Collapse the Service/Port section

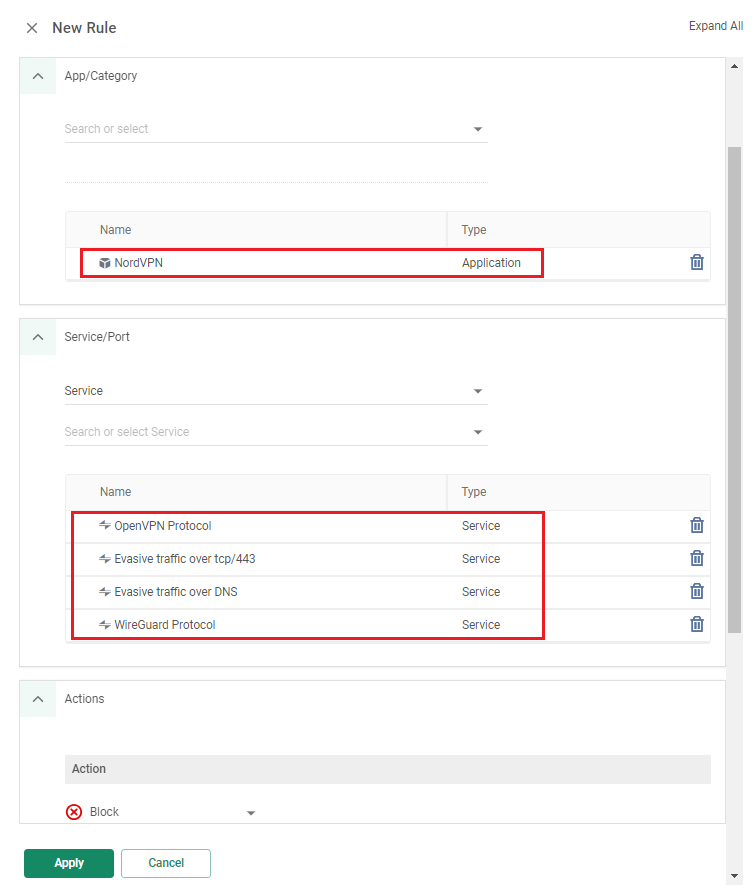(x=38, y=337)
